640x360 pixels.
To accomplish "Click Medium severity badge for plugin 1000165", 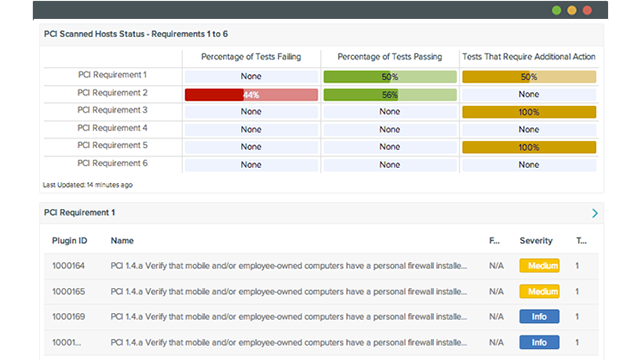I will [539, 291].
